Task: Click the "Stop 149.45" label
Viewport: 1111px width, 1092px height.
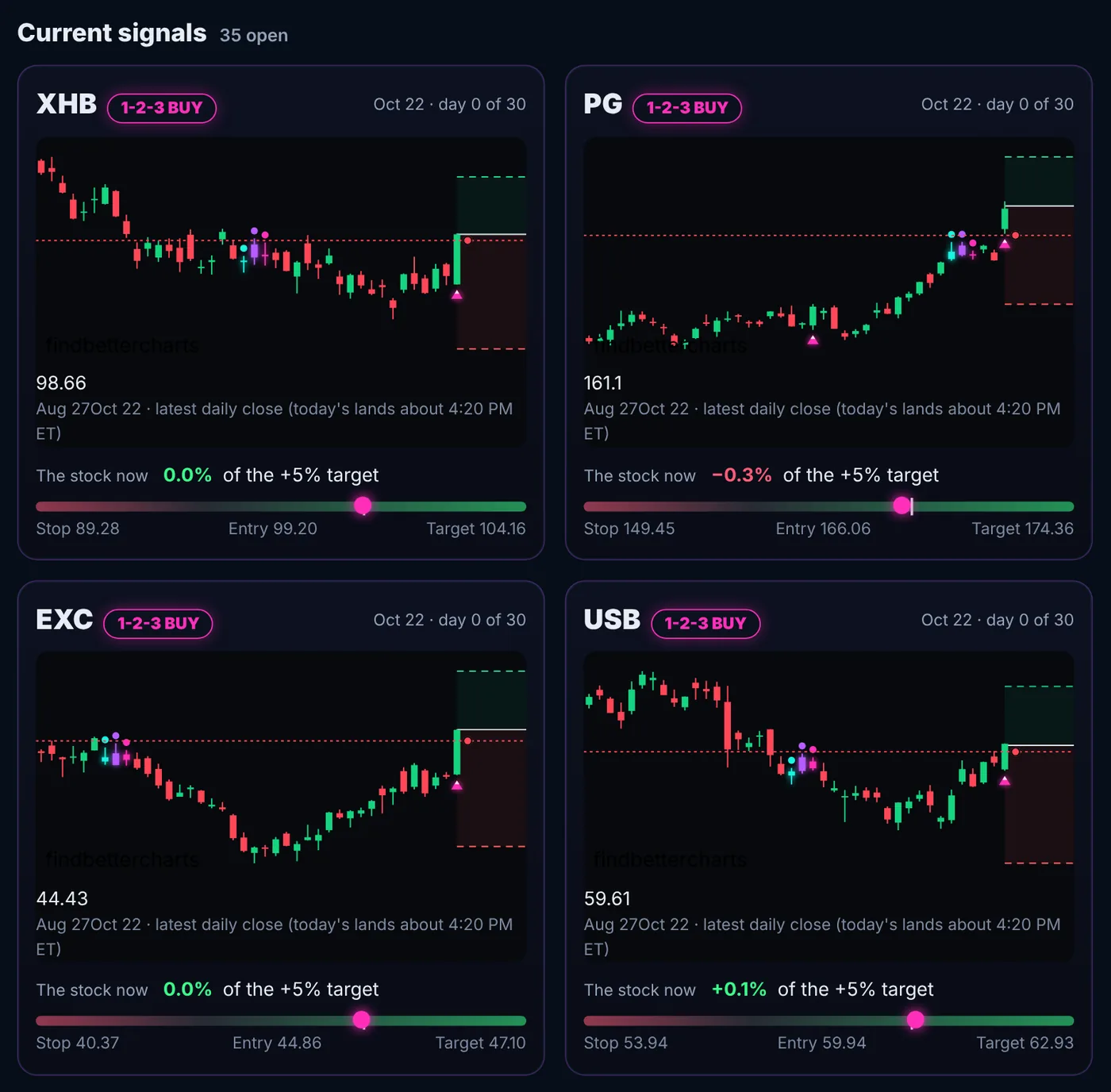Action: (x=629, y=529)
